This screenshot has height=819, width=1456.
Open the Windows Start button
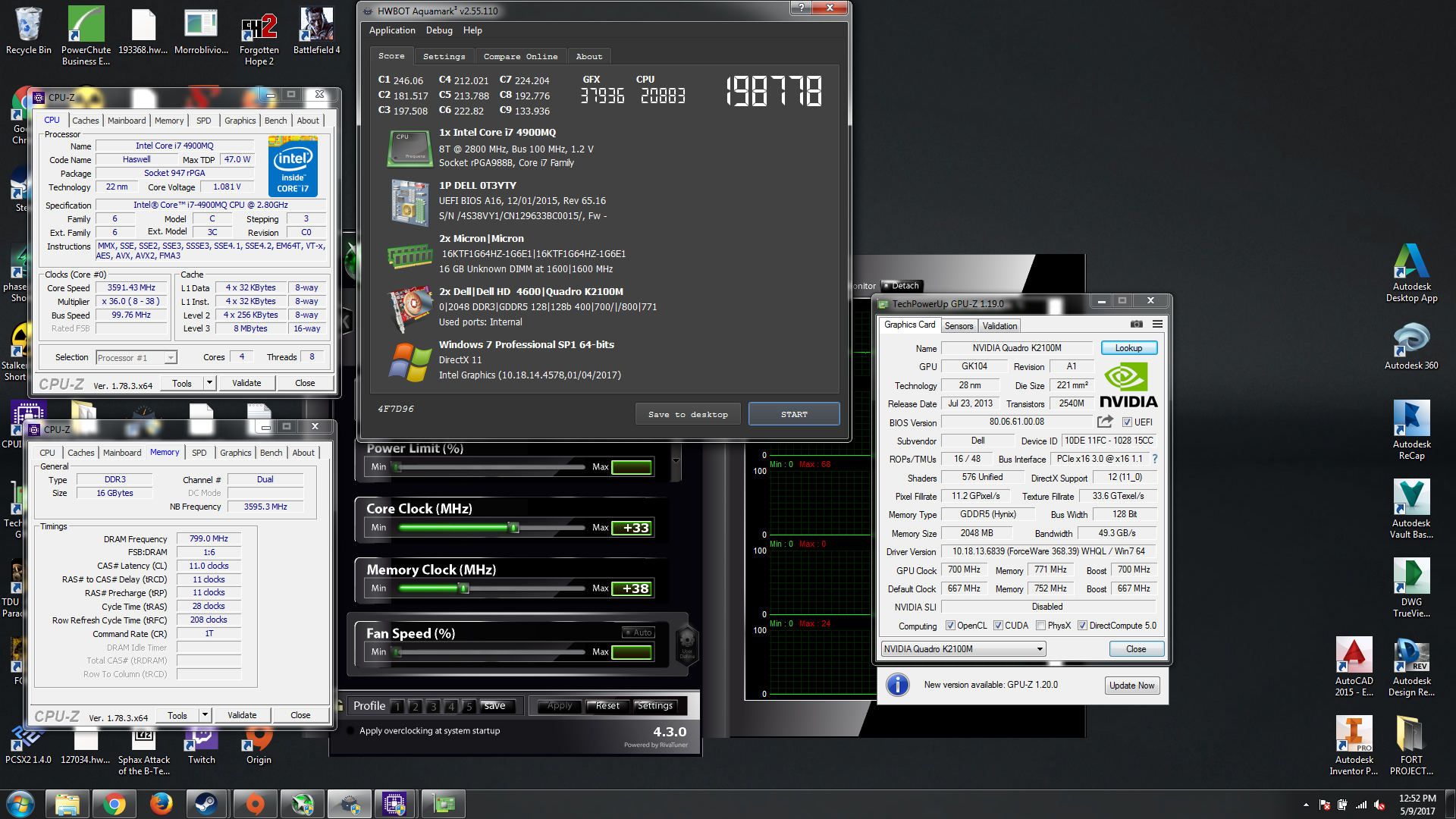(20, 804)
